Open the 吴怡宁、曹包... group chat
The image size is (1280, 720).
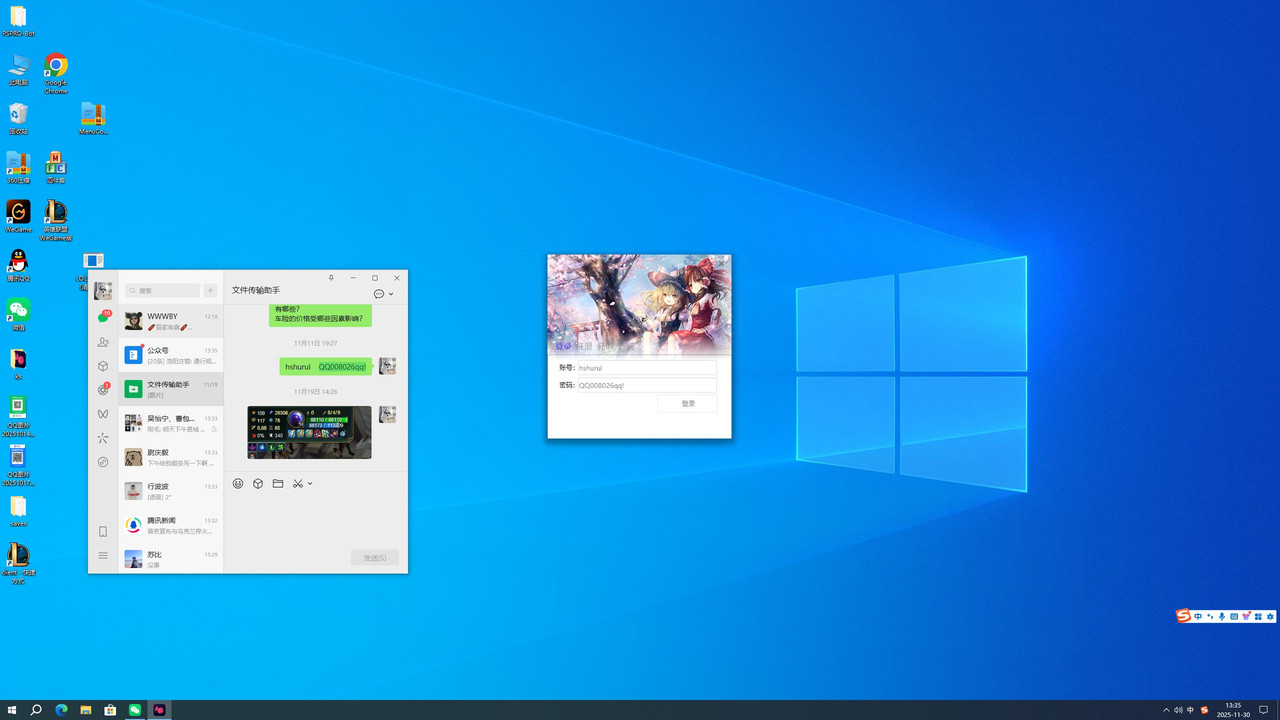(171, 423)
